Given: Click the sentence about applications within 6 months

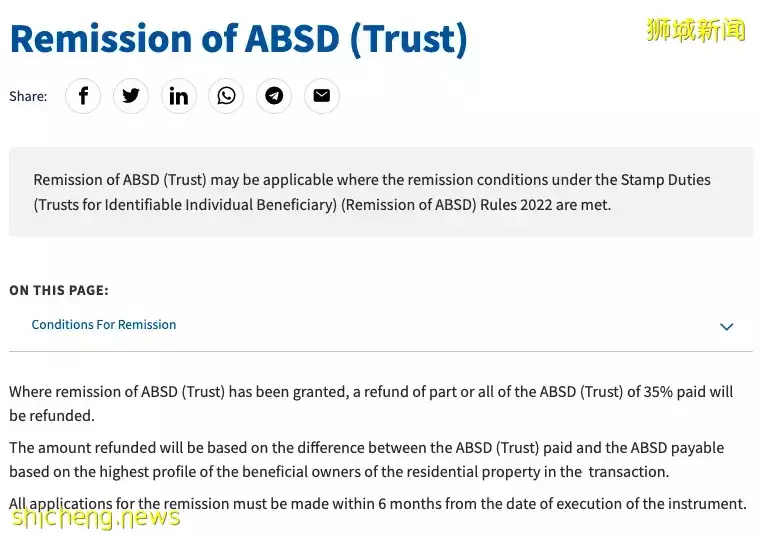Looking at the screenshot, I should (x=378, y=504).
